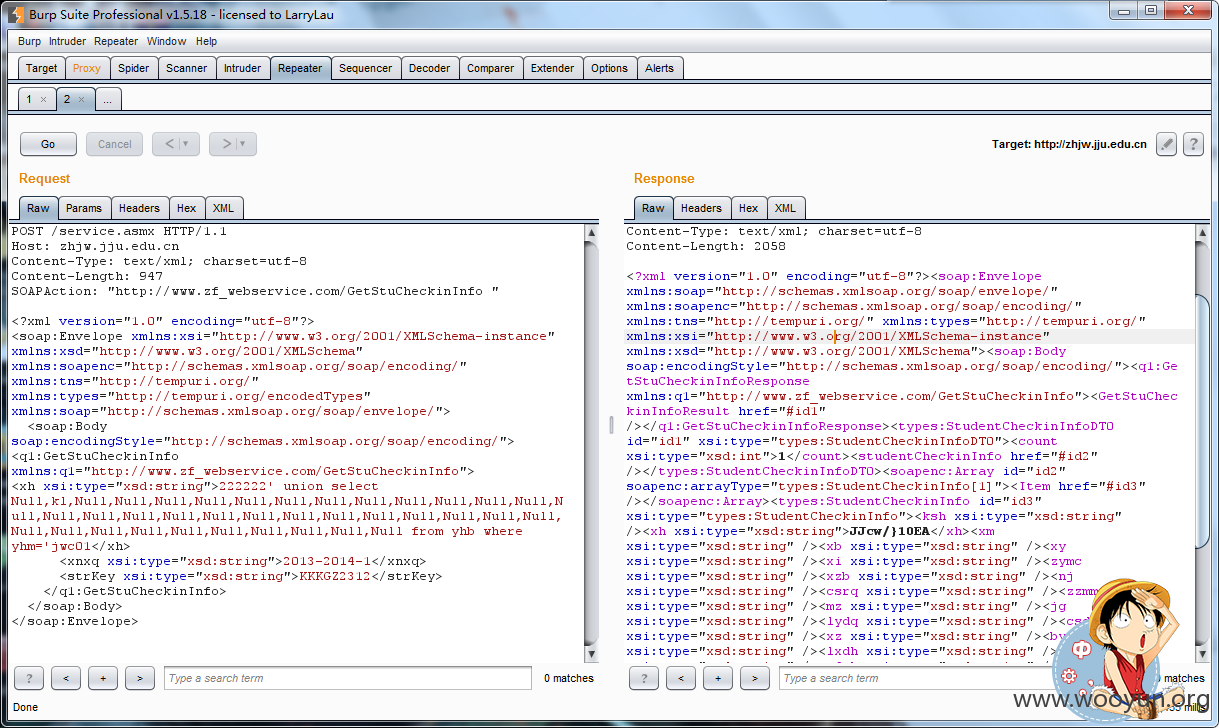Open request search options plus button

[103, 678]
